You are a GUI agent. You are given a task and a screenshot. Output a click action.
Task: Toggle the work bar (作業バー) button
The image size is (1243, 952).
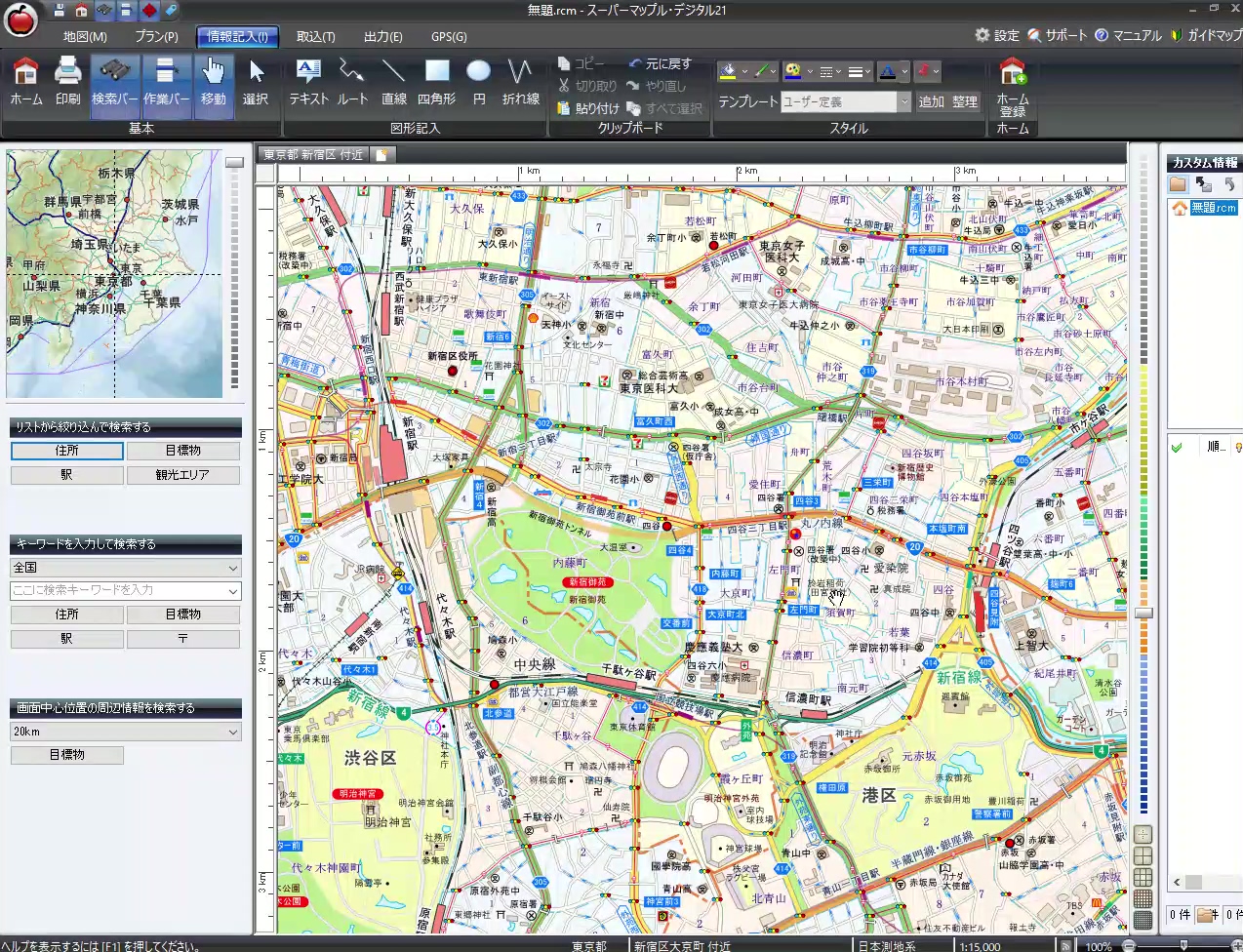pos(167,86)
